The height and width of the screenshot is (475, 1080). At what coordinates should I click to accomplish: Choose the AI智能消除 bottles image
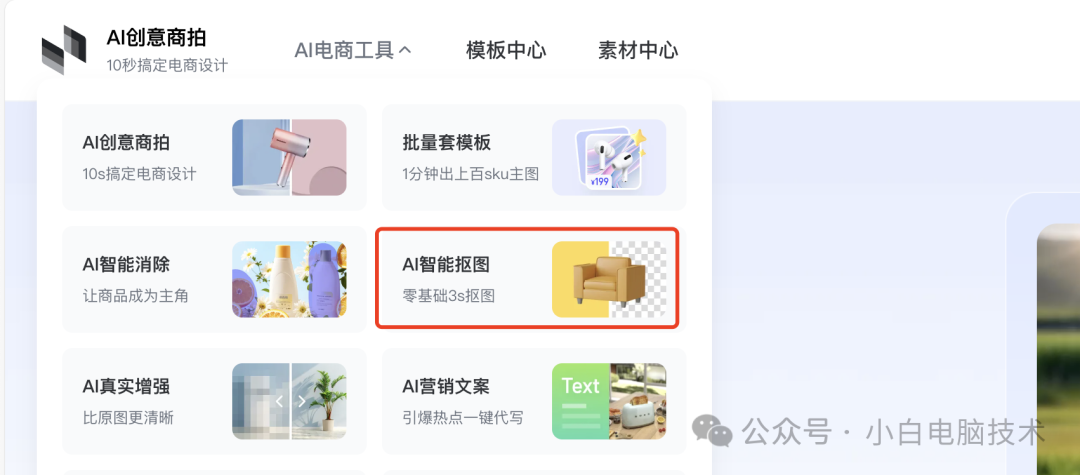[289, 279]
